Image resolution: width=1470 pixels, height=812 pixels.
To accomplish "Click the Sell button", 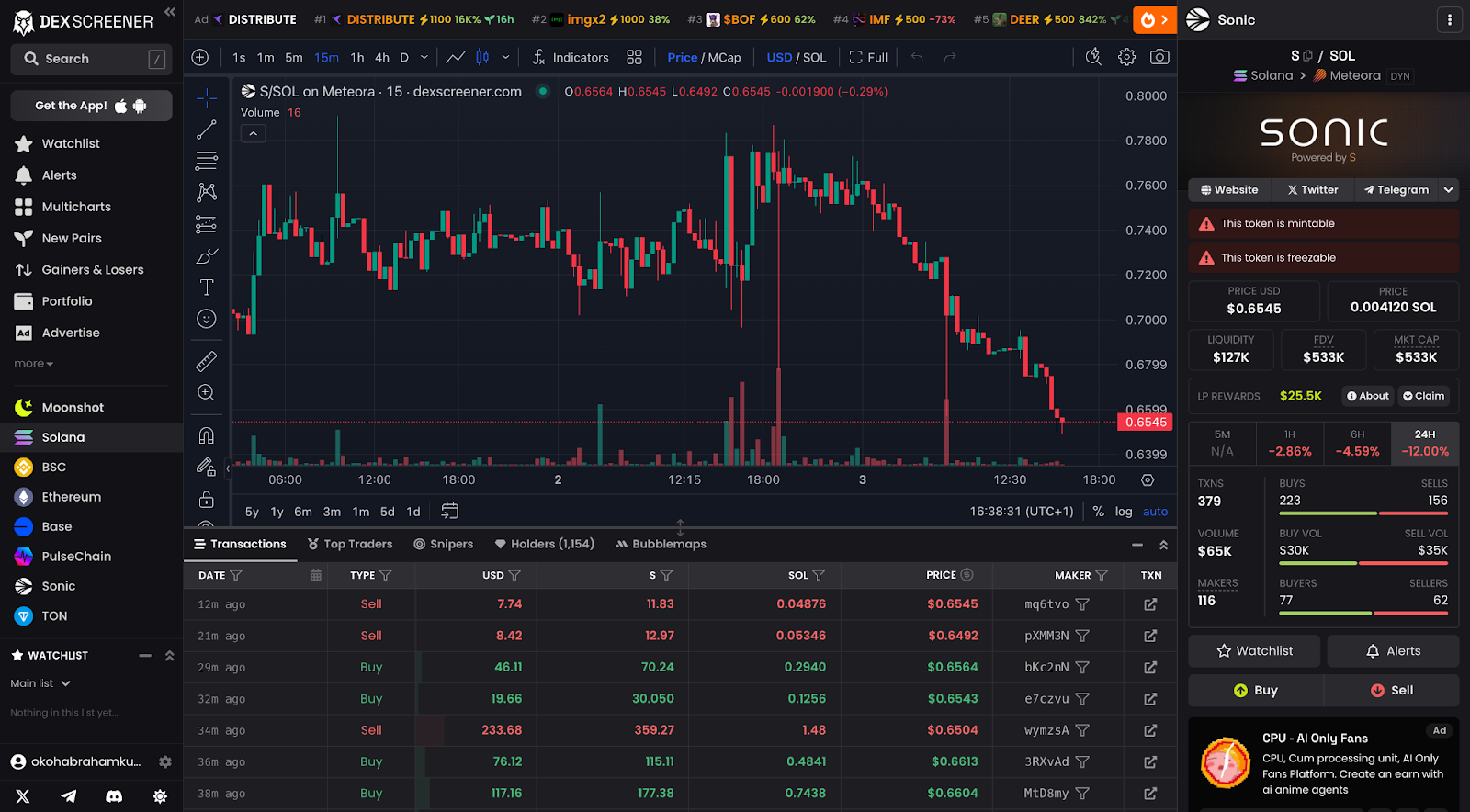I will (1391, 691).
